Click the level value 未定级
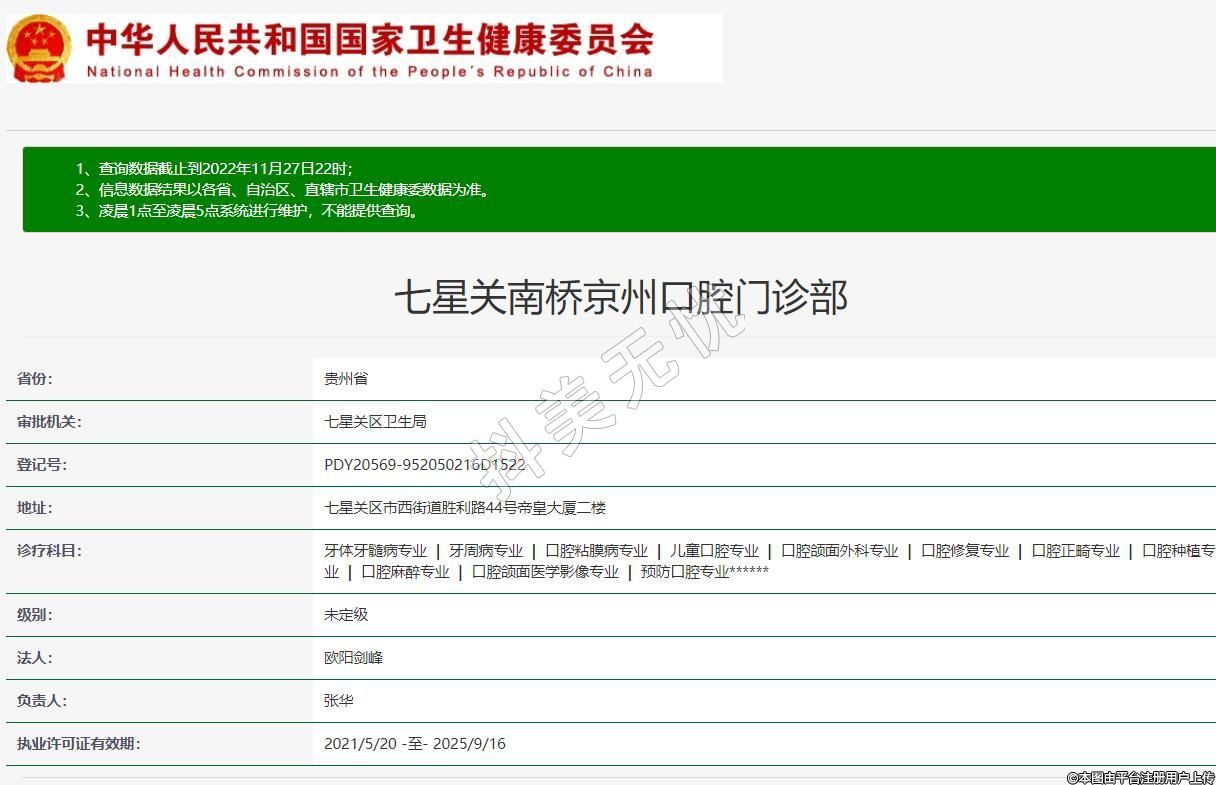 tap(346, 615)
